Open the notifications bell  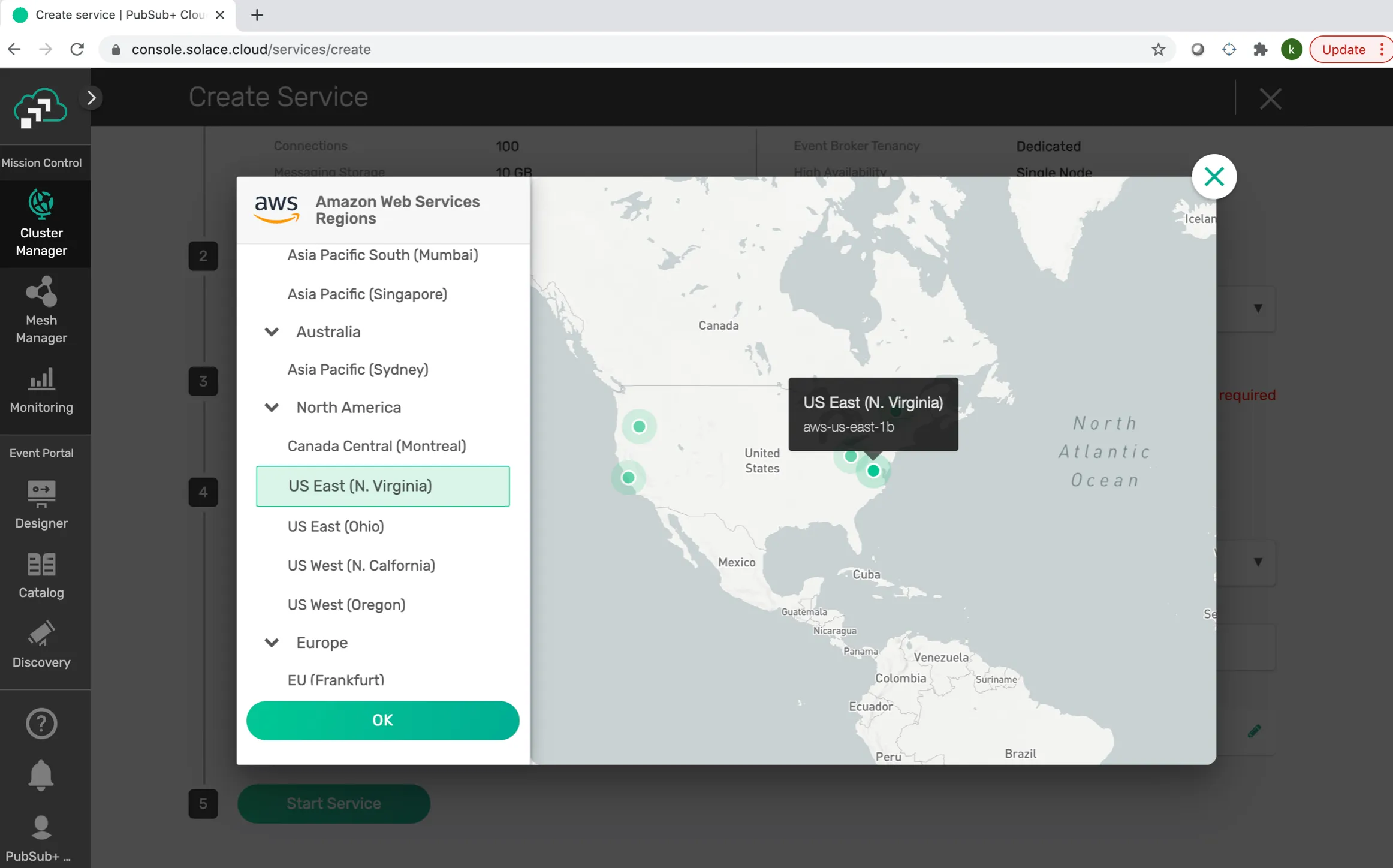(41, 775)
